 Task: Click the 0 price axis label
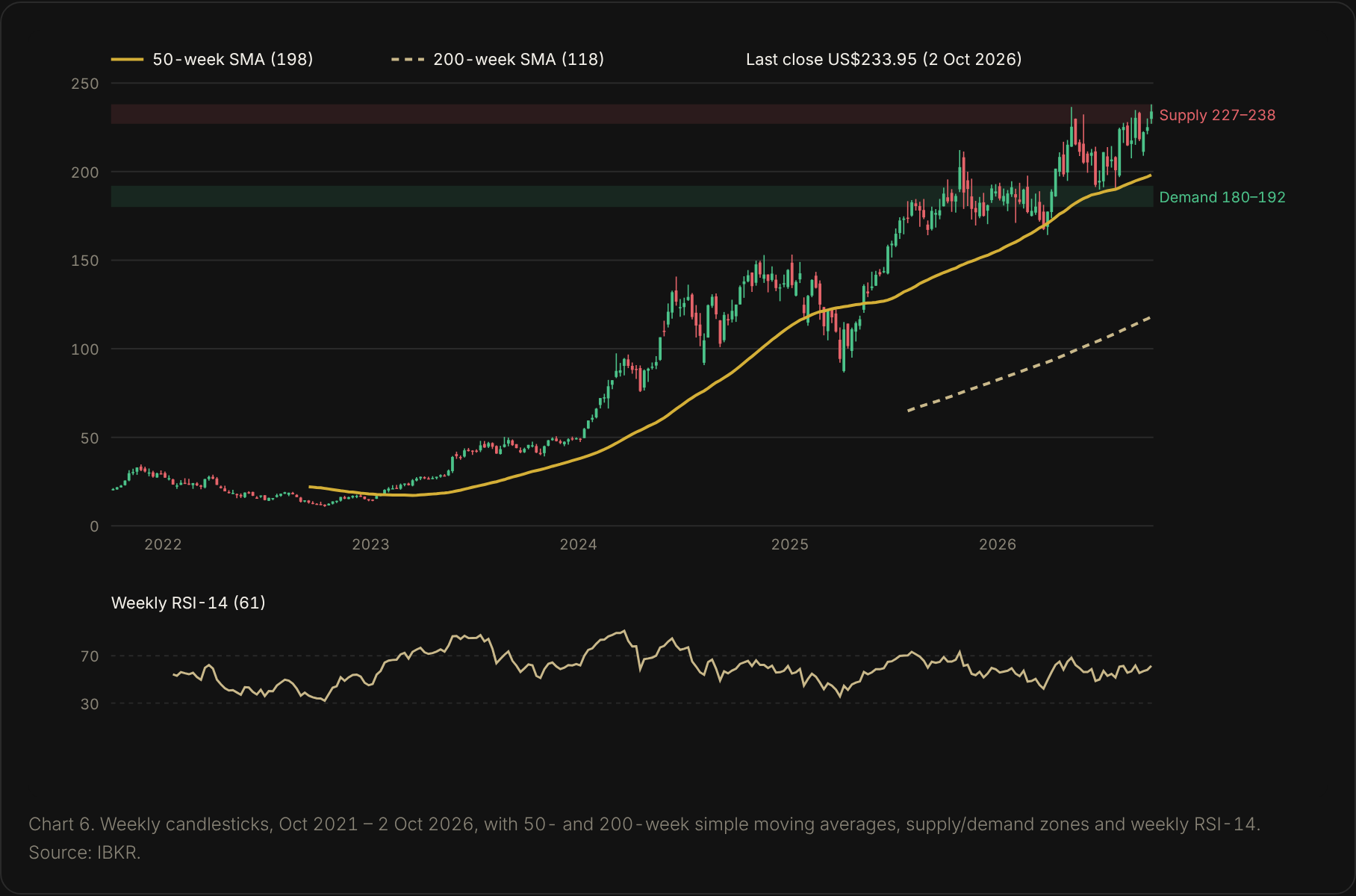pyautogui.click(x=94, y=526)
